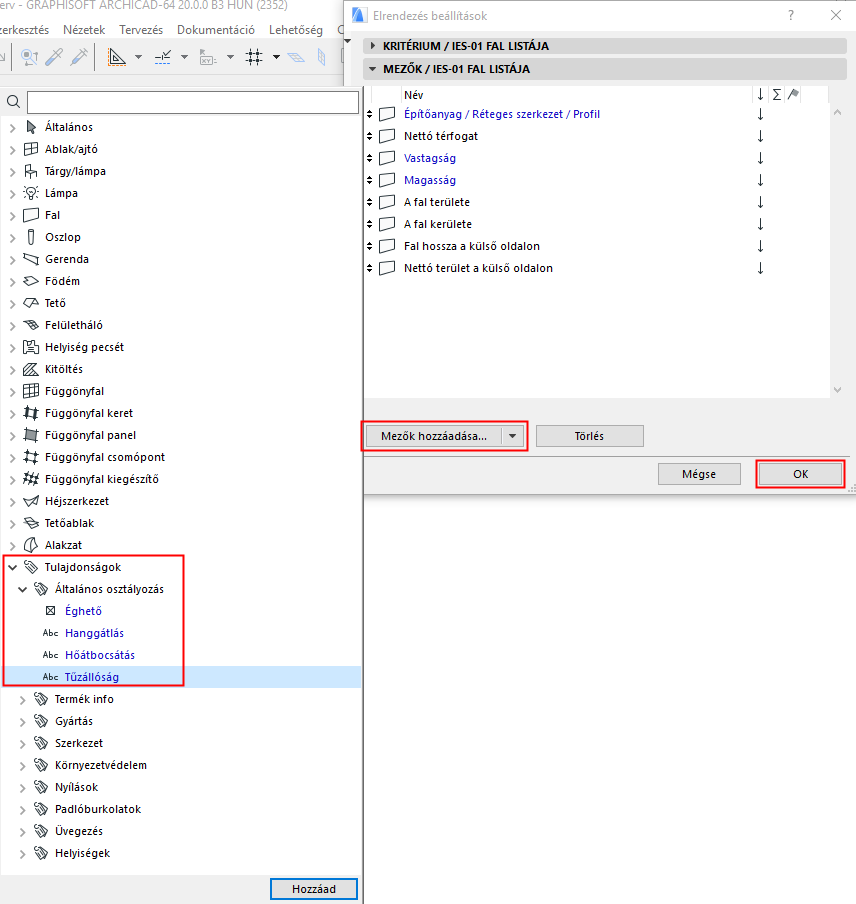Viewport: 856px width, 904px height.
Task: Toggle sort arrow for Nettó térfogat row
Action: [x=760, y=136]
